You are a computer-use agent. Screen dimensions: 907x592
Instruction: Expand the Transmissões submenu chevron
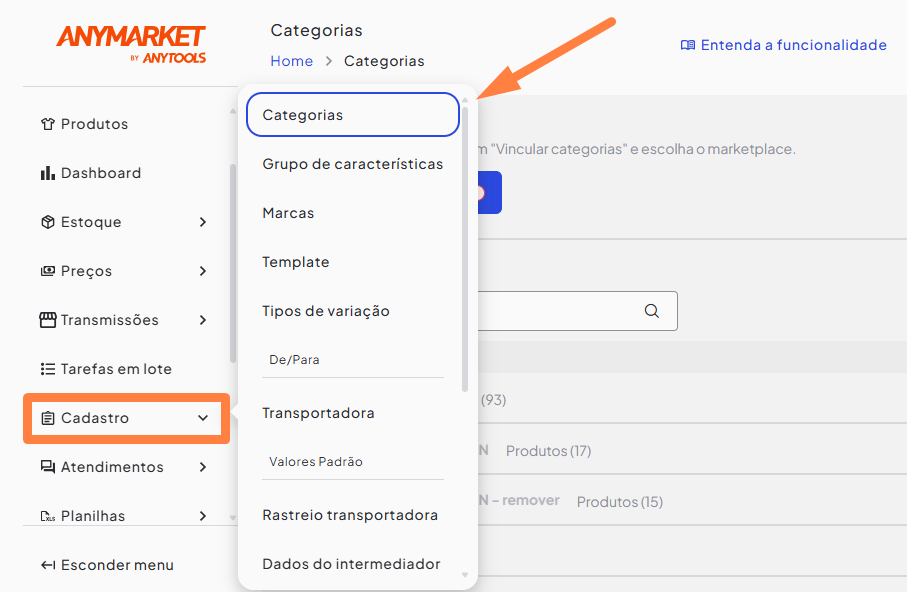coord(203,320)
